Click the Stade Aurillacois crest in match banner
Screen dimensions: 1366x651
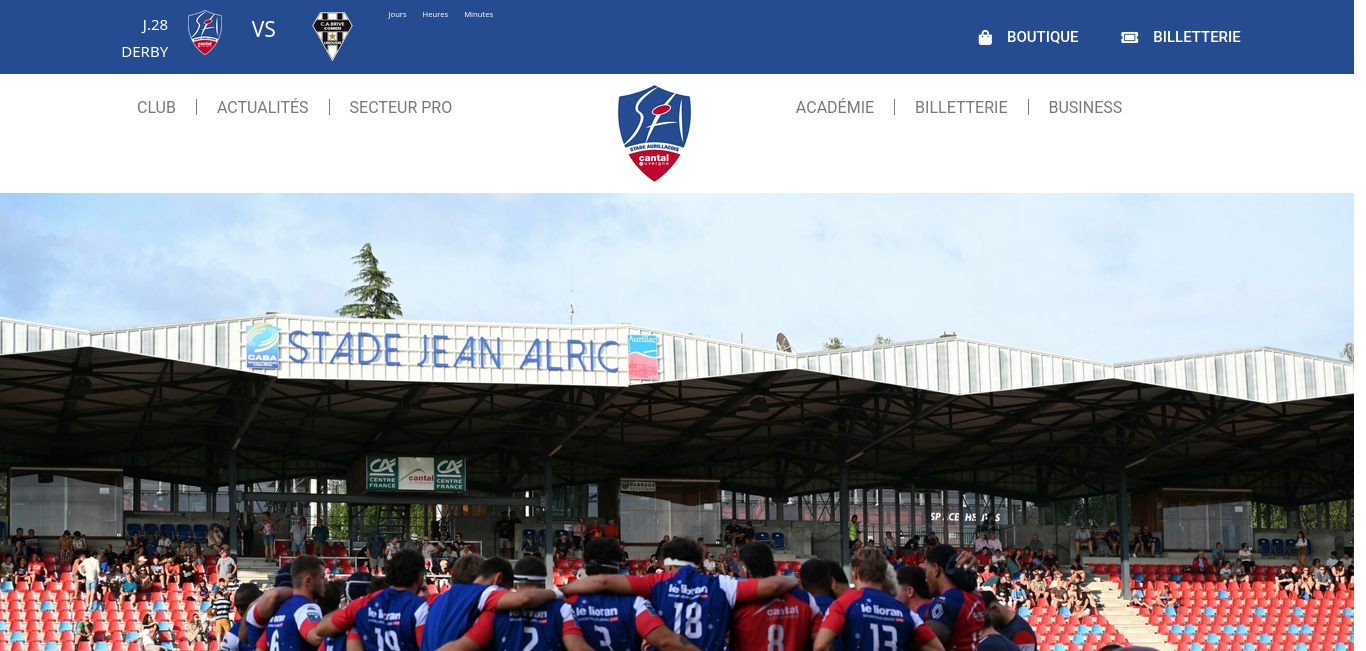[x=205, y=32]
